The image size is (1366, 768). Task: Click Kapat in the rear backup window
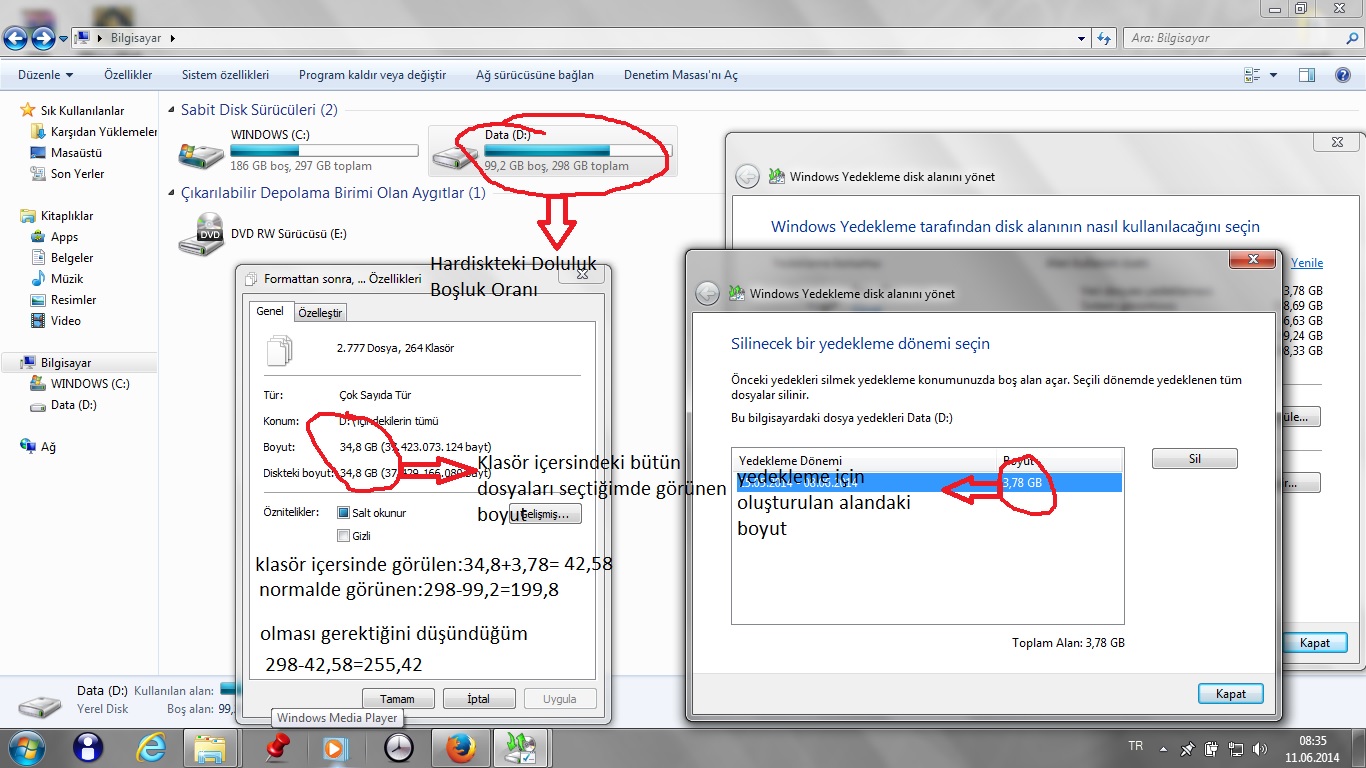pos(1315,643)
